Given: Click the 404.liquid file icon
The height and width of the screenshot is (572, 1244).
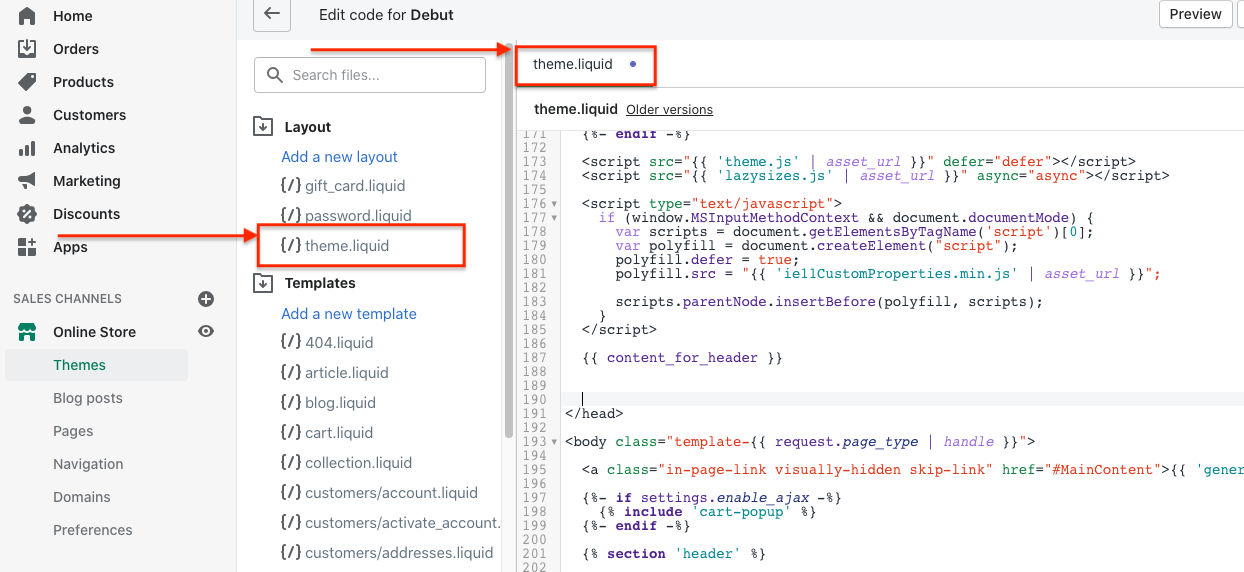Looking at the screenshot, I should click(x=291, y=342).
